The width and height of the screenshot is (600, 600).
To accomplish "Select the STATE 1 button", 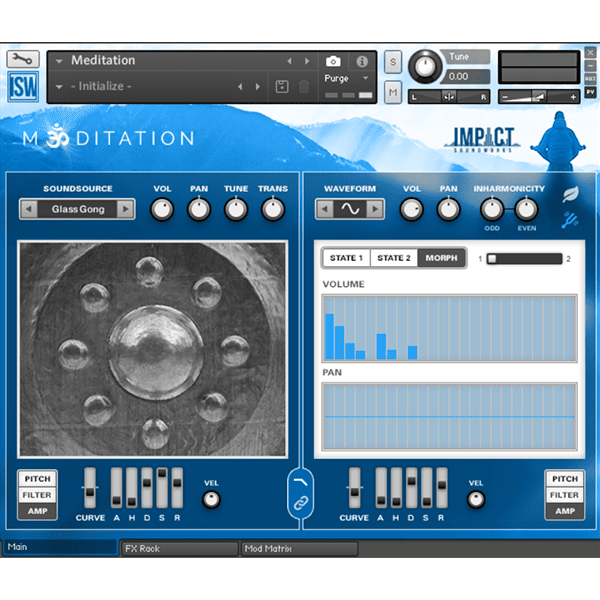I will [x=346, y=258].
